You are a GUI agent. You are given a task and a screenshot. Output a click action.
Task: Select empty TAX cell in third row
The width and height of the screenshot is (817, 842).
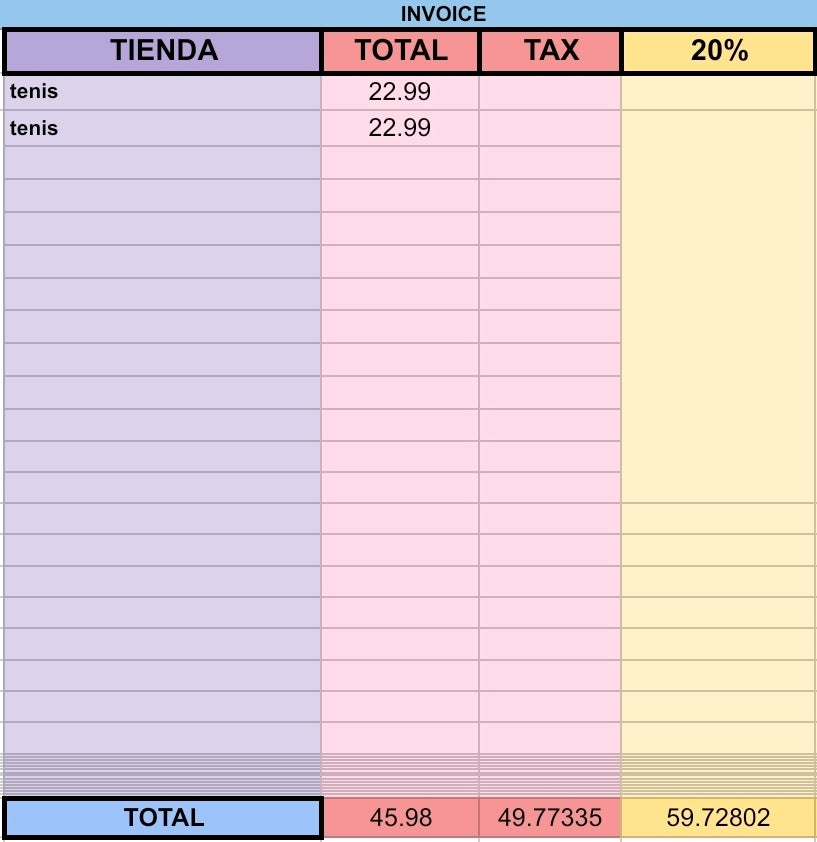click(x=550, y=162)
